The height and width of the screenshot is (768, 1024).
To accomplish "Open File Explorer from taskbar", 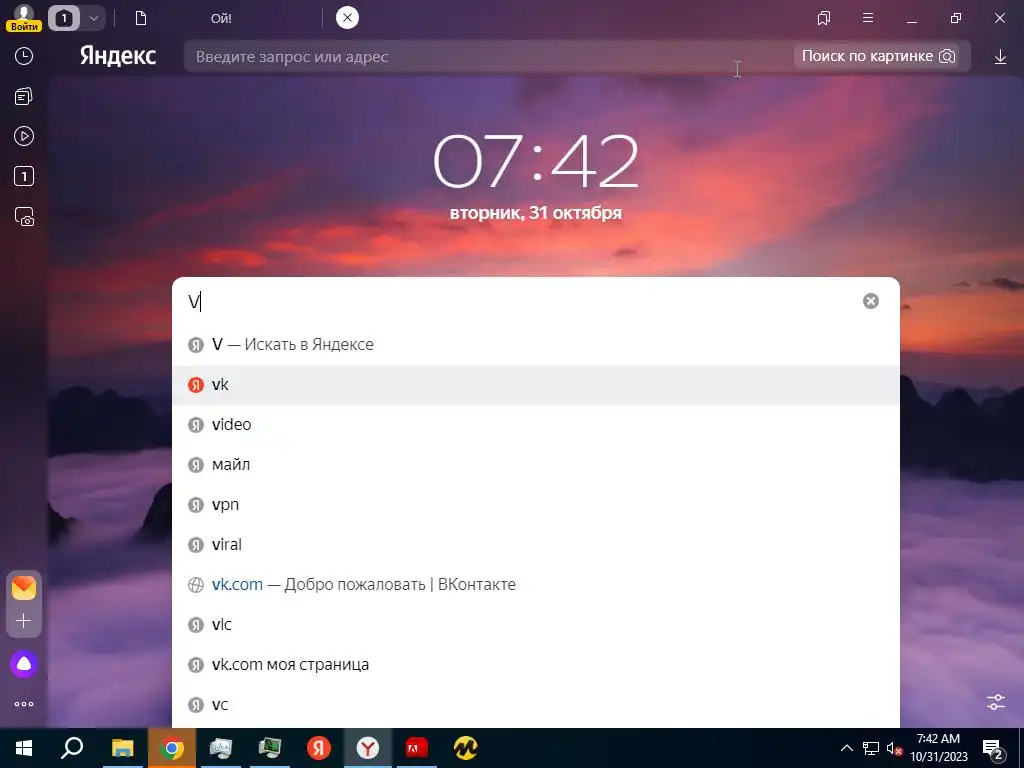I will click(x=122, y=748).
